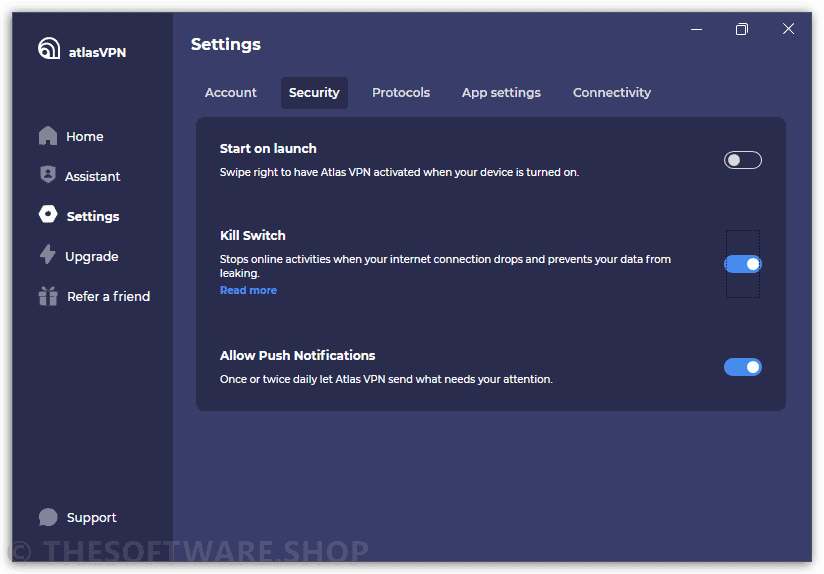
Task: Click the Start on launch title
Action: (x=268, y=149)
